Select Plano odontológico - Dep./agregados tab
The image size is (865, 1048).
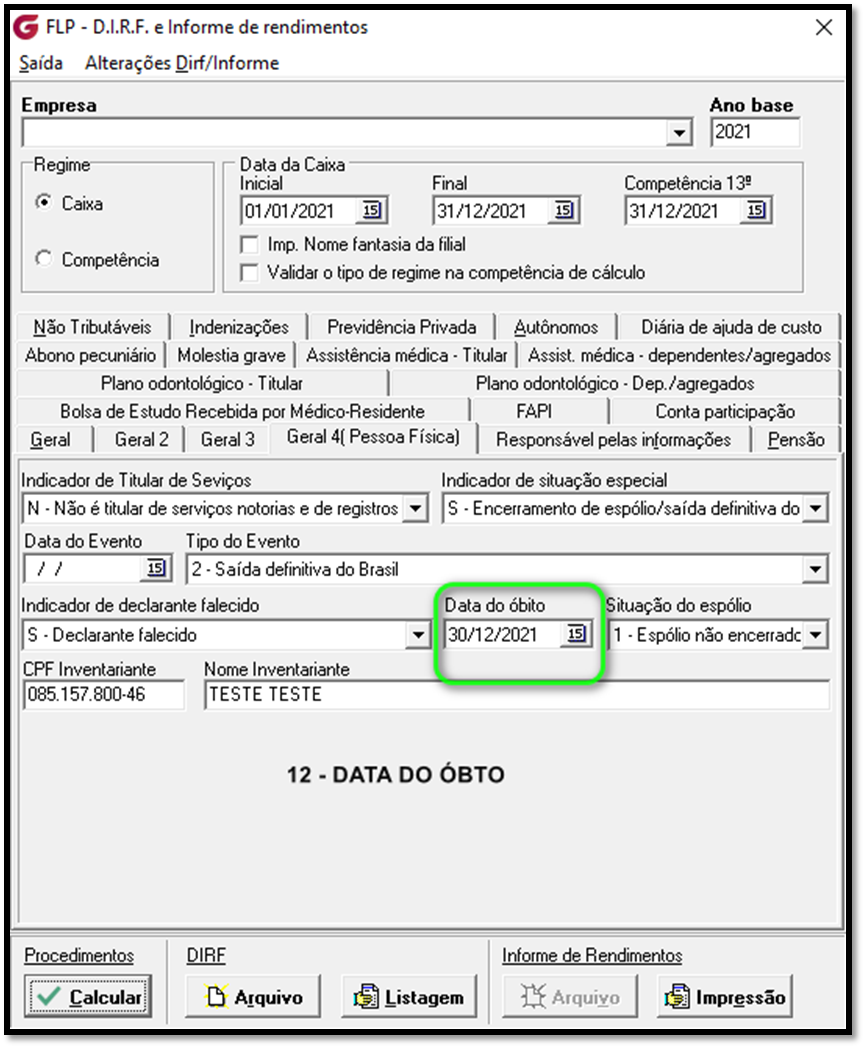tap(615, 383)
